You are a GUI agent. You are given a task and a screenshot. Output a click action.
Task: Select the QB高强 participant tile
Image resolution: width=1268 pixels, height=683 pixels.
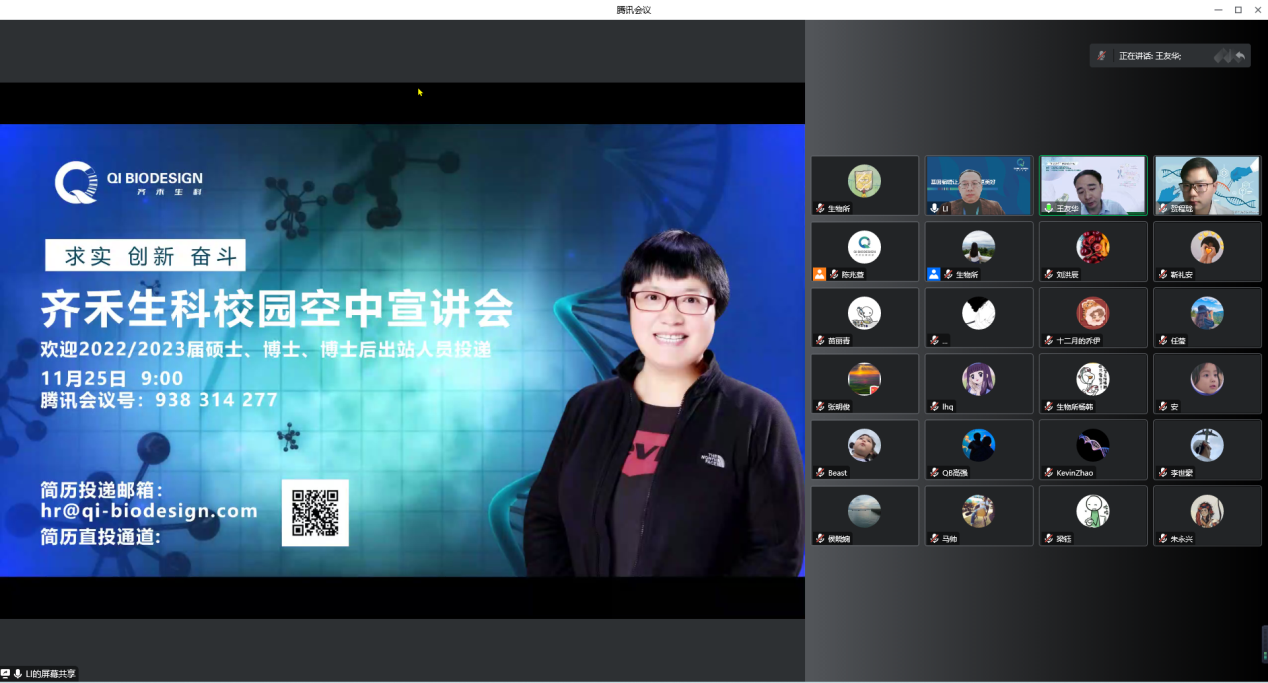(979, 450)
